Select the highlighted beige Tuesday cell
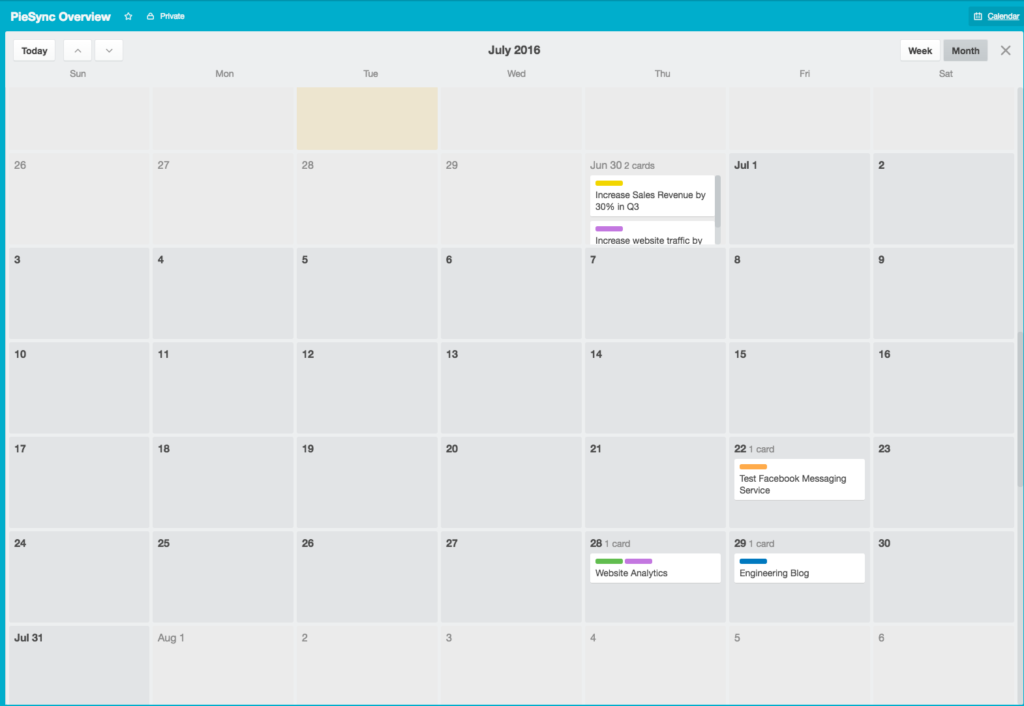The height and width of the screenshot is (706, 1024). (x=367, y=118)
